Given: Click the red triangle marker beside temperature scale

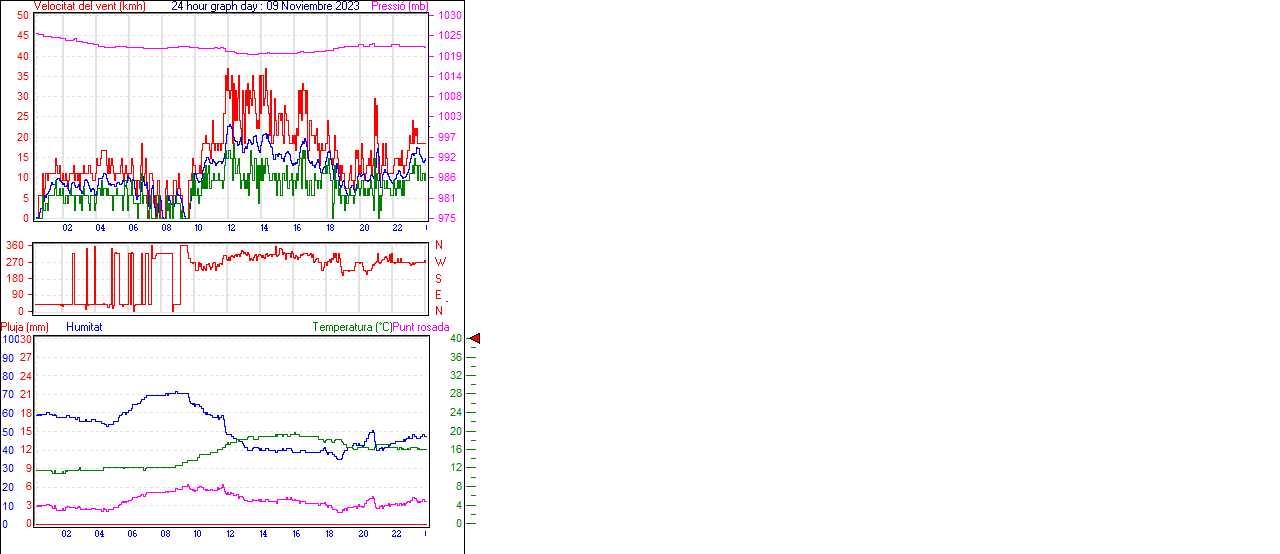Looking at the screenshot, I should pyautogui.click(x=475, y=339).
